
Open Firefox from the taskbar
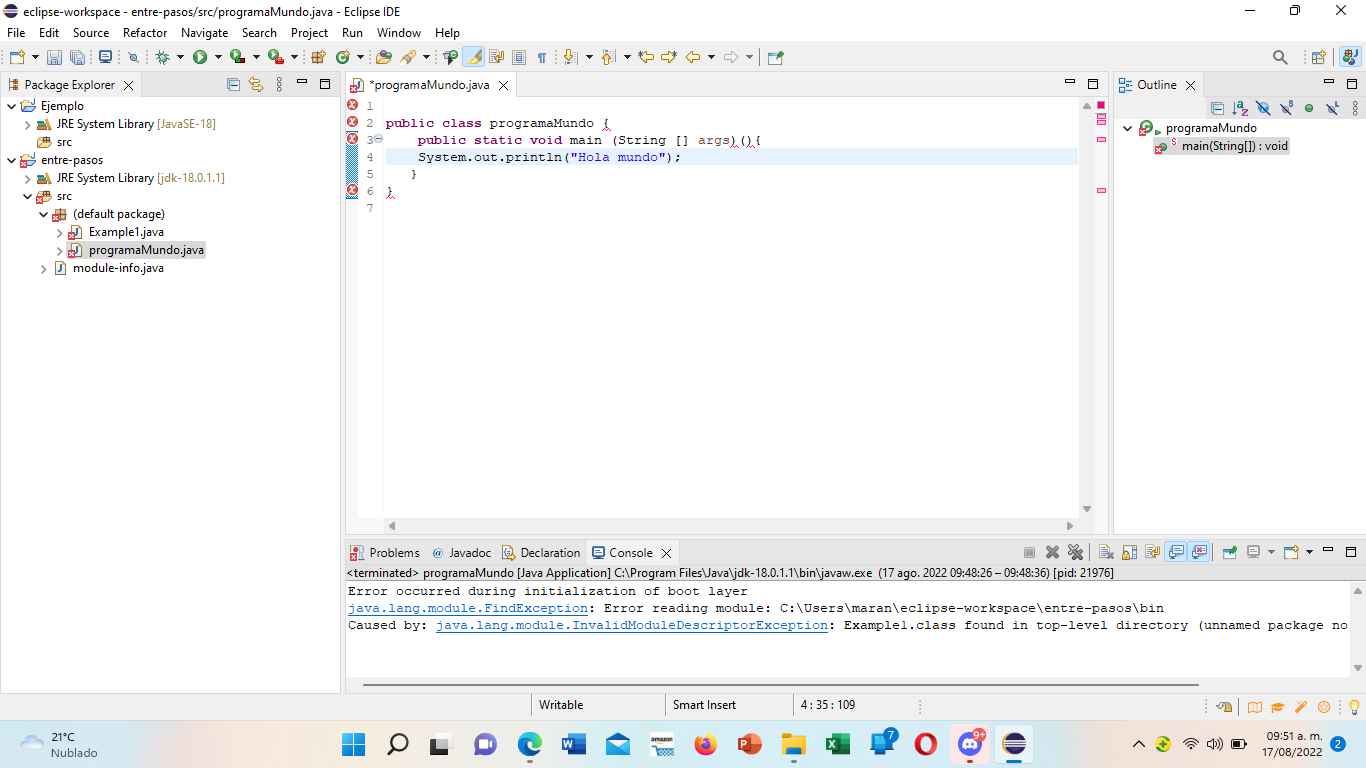[x=706, y=744]
